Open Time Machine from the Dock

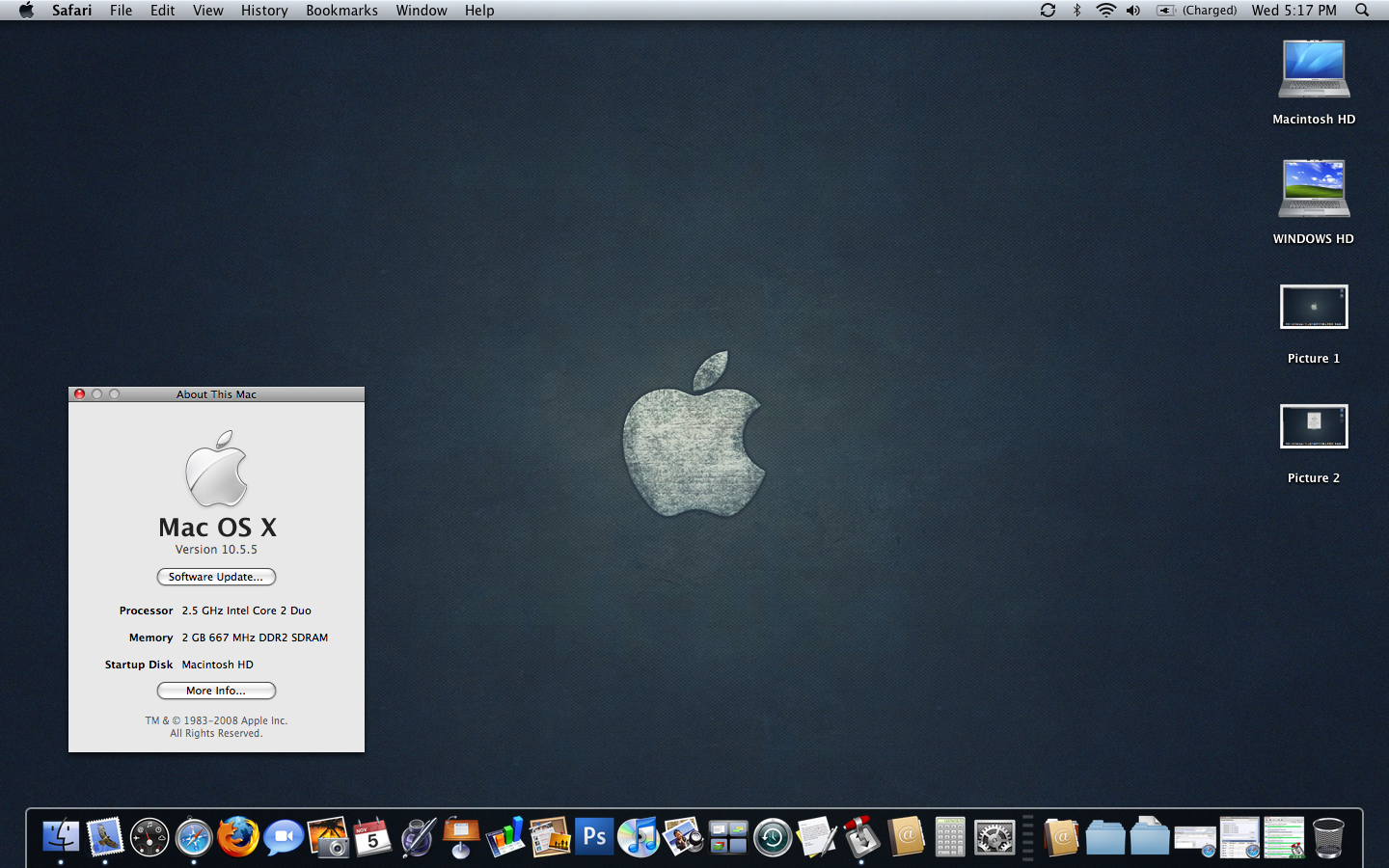773,837
